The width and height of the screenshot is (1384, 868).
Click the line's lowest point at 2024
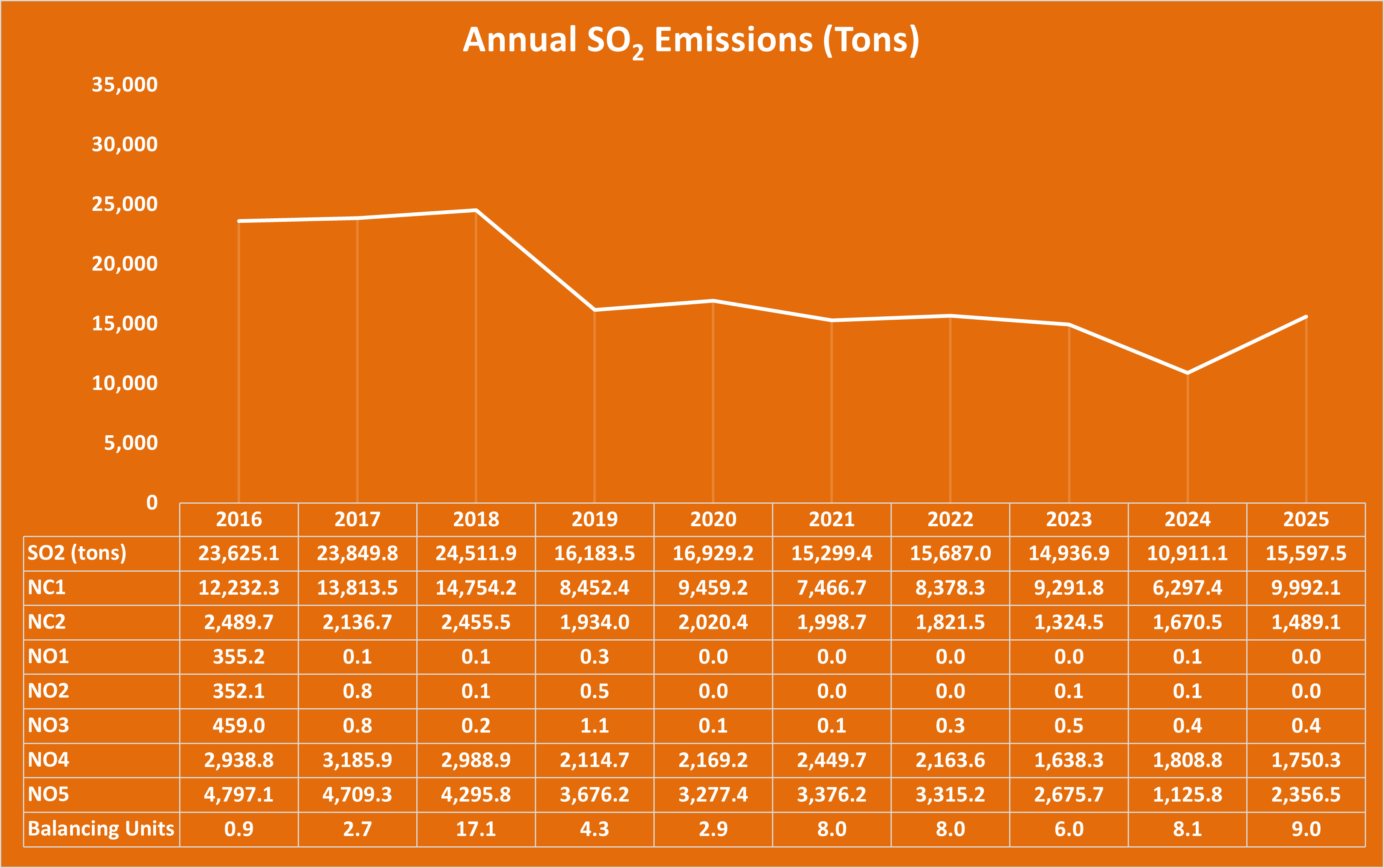point(1188,373)
